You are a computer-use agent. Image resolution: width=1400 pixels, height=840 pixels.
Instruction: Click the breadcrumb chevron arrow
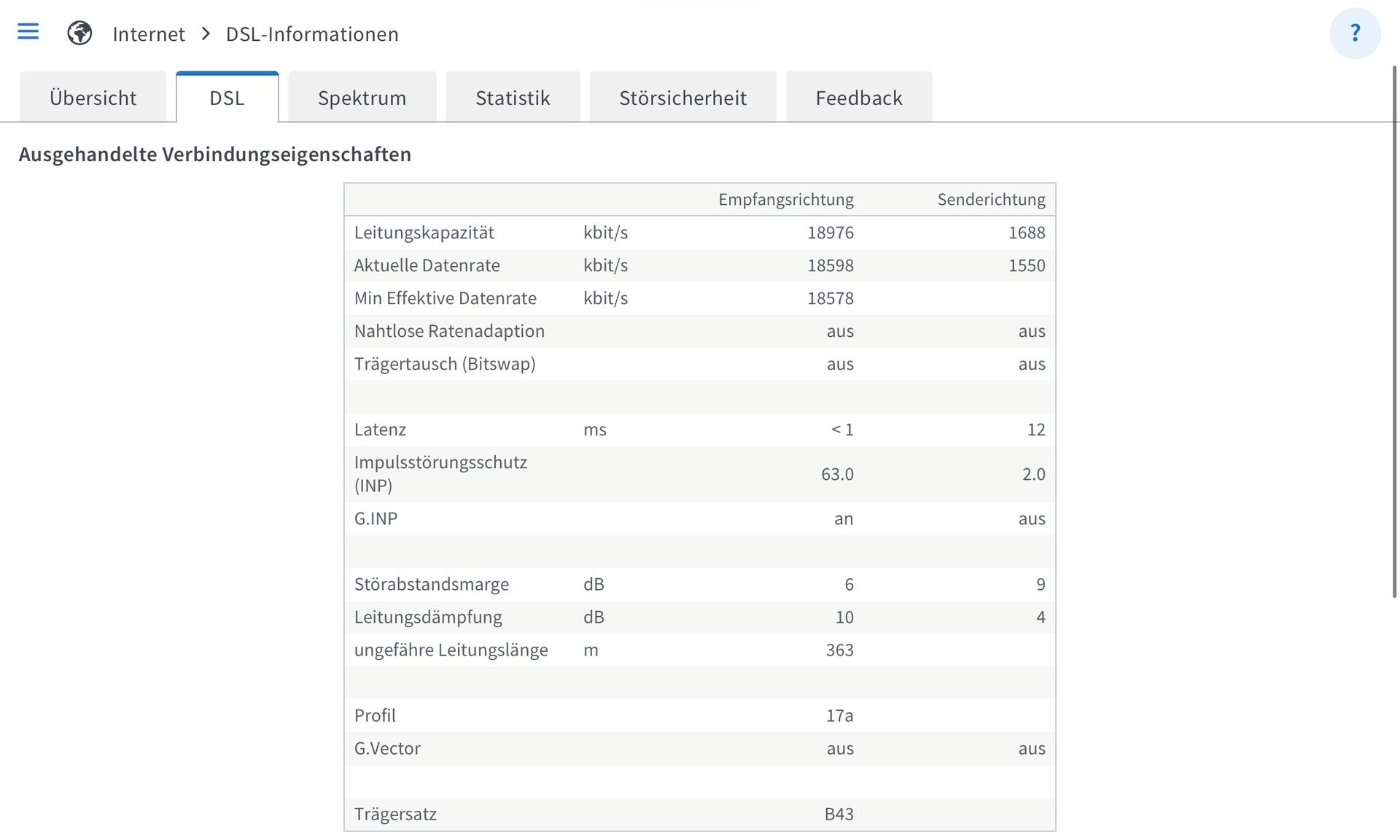pyautogui.click(x=206, y=34)
